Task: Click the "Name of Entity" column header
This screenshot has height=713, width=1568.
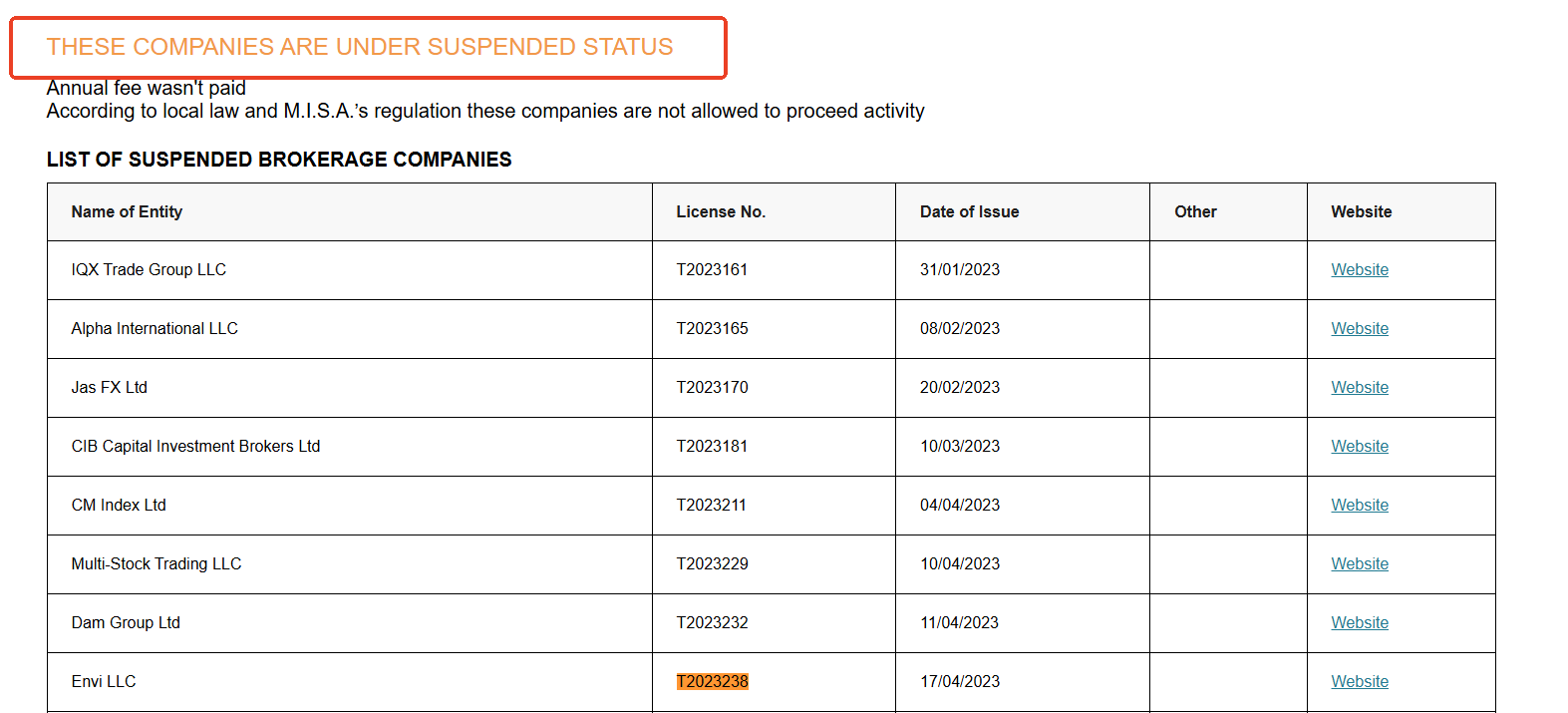Action: [127, 212]
